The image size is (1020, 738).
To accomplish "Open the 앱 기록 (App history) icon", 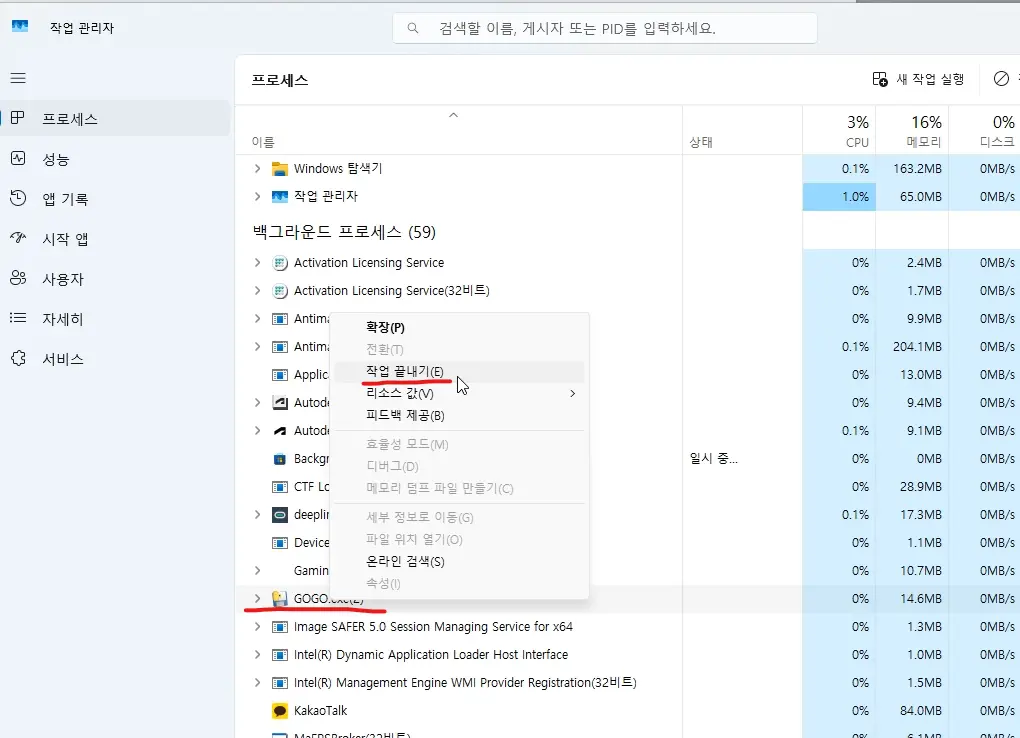I will pyautogui.click(x=18, y=199).
